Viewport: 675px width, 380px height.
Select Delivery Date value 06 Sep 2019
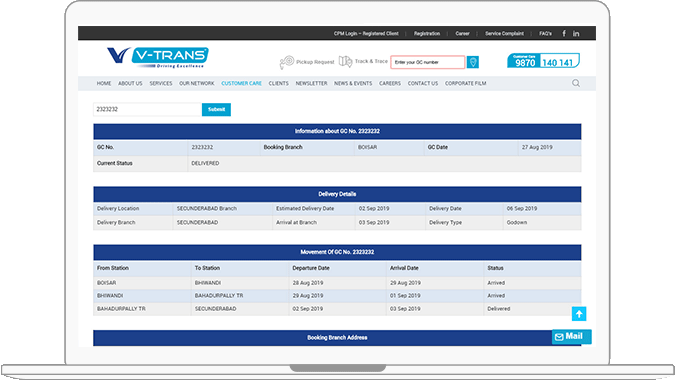(522, 208)
